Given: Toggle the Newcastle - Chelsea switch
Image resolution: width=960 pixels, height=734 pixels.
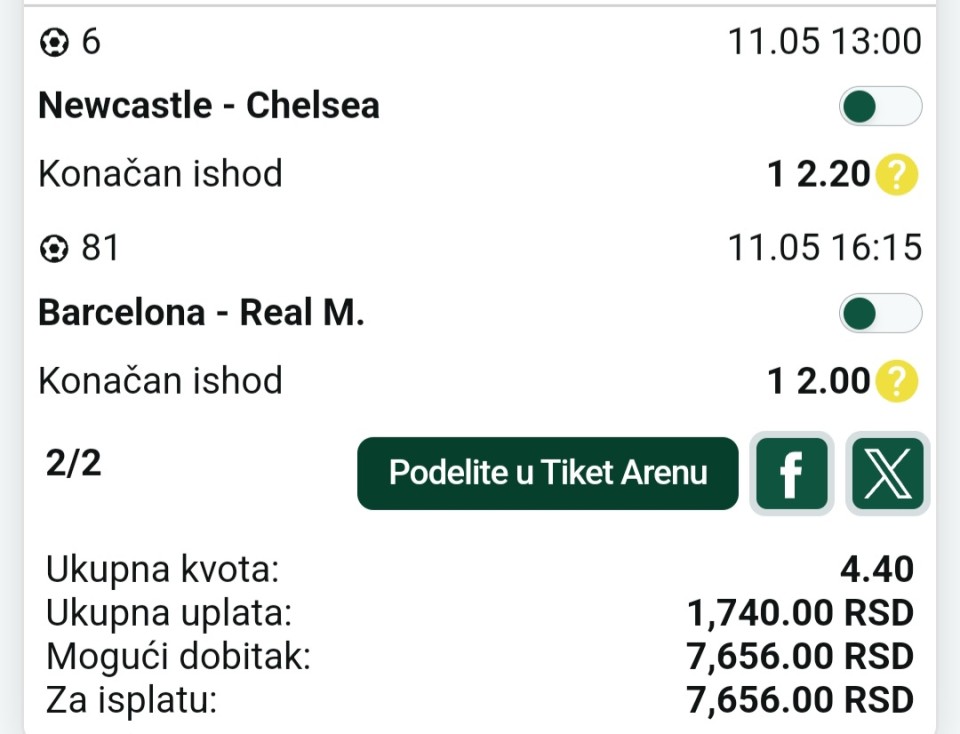Looking at the screenshot, I should coord(880,107).
